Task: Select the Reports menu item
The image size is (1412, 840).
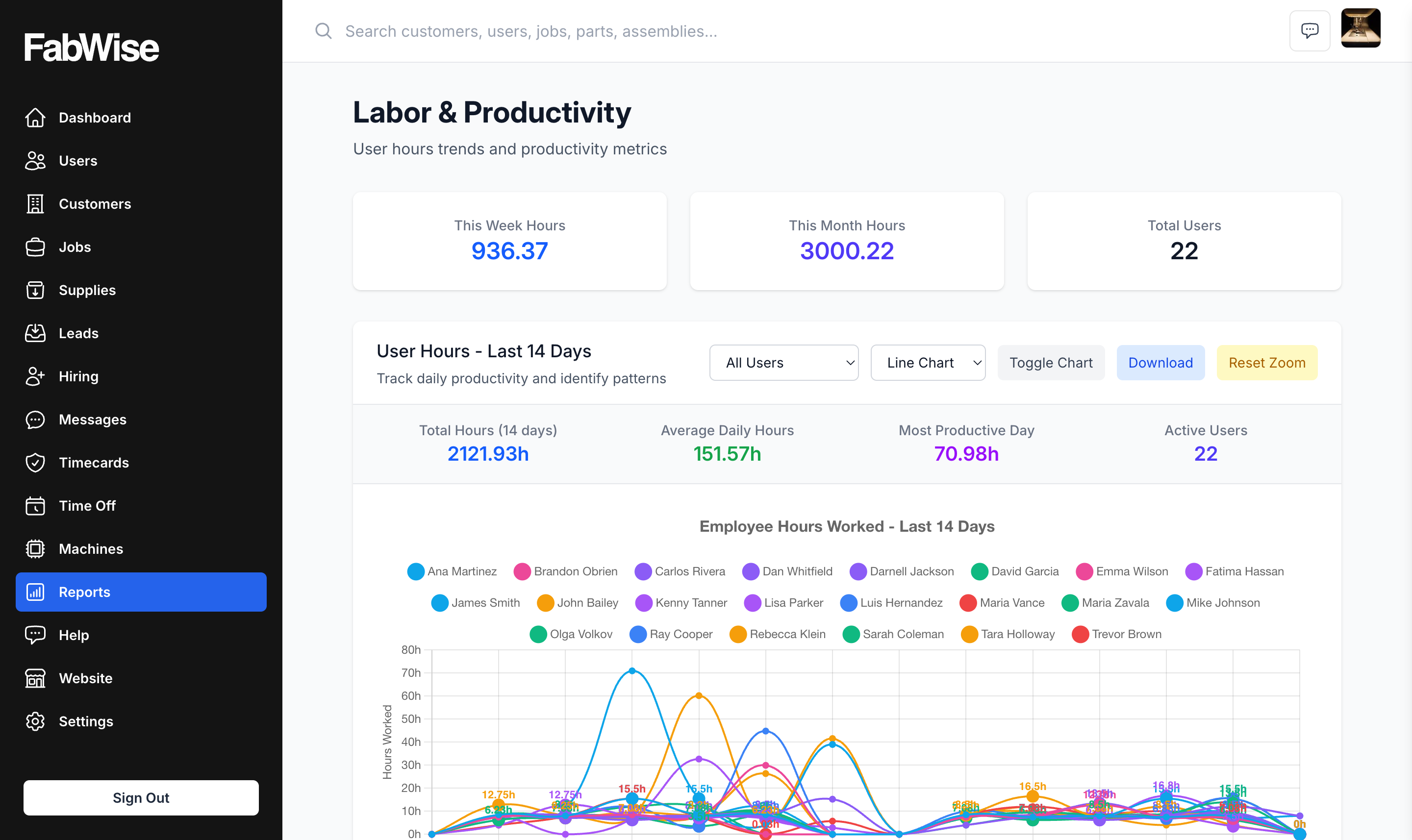Action: [141, 592]
